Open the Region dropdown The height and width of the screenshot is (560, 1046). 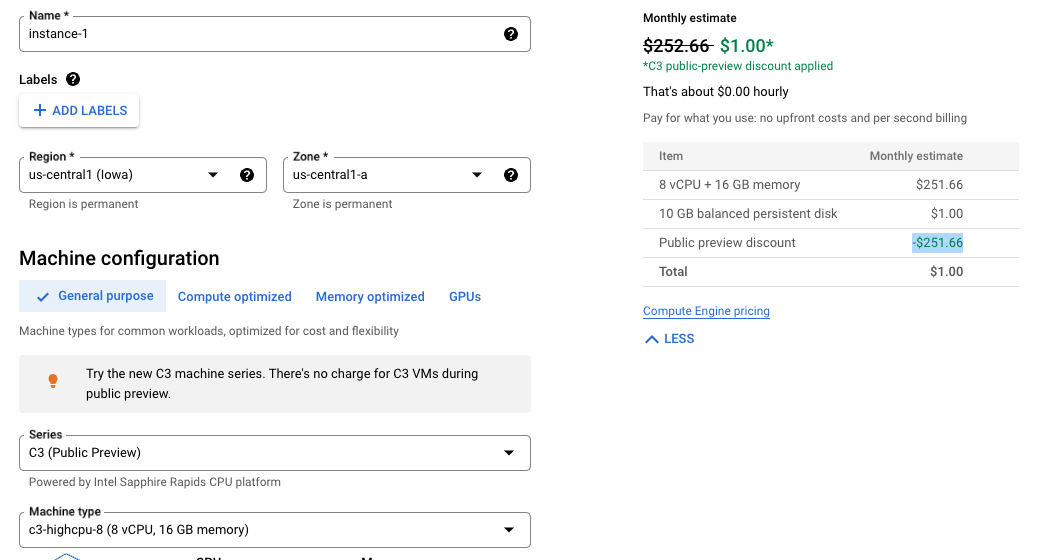pyautogui.click(x=143, y=175)
